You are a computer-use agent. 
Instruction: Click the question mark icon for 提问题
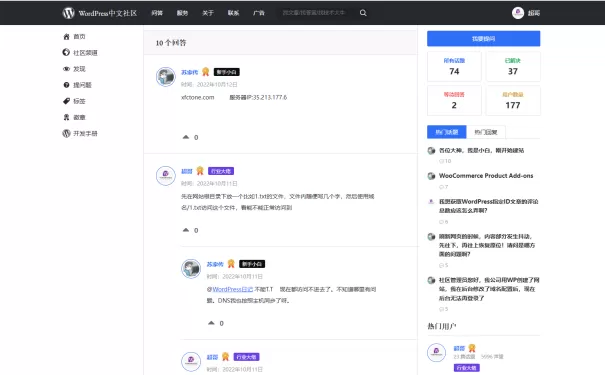pos(66,85)
